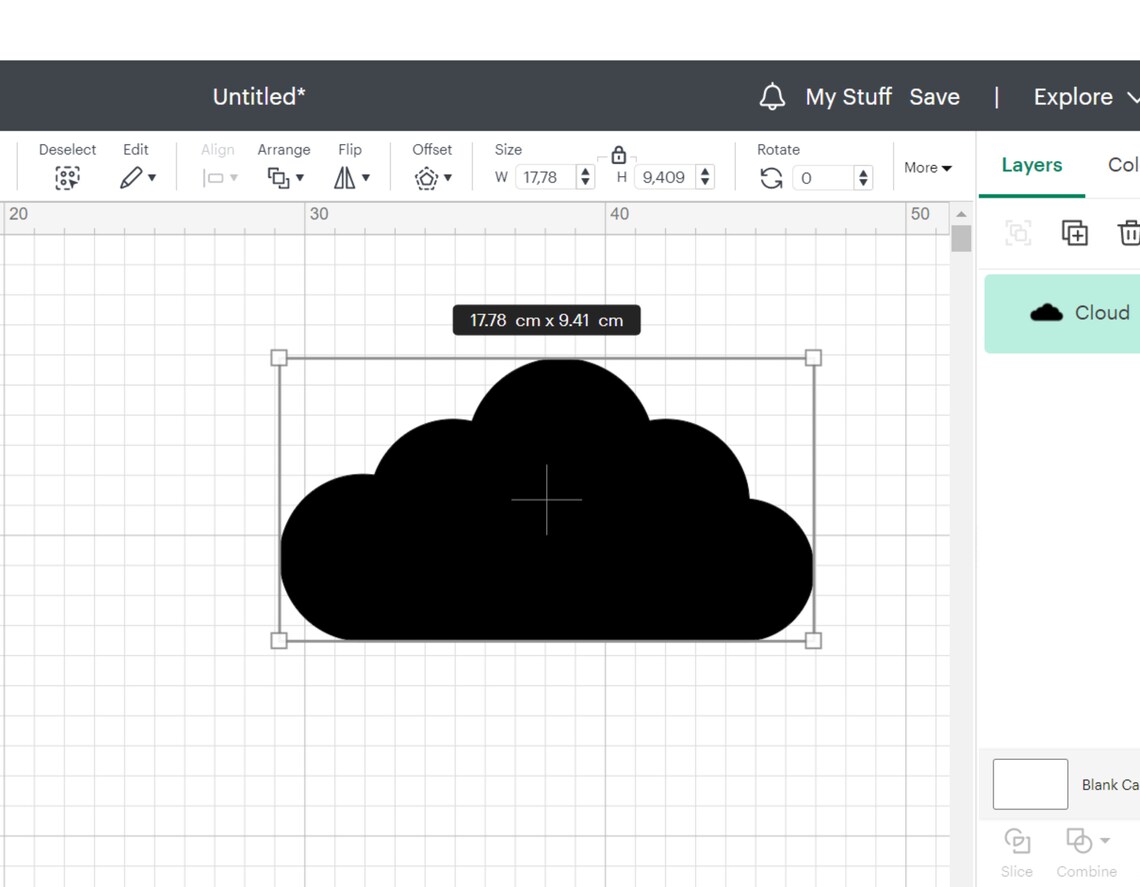Delete the selected layer with the trash icon

pos(1129,232)
